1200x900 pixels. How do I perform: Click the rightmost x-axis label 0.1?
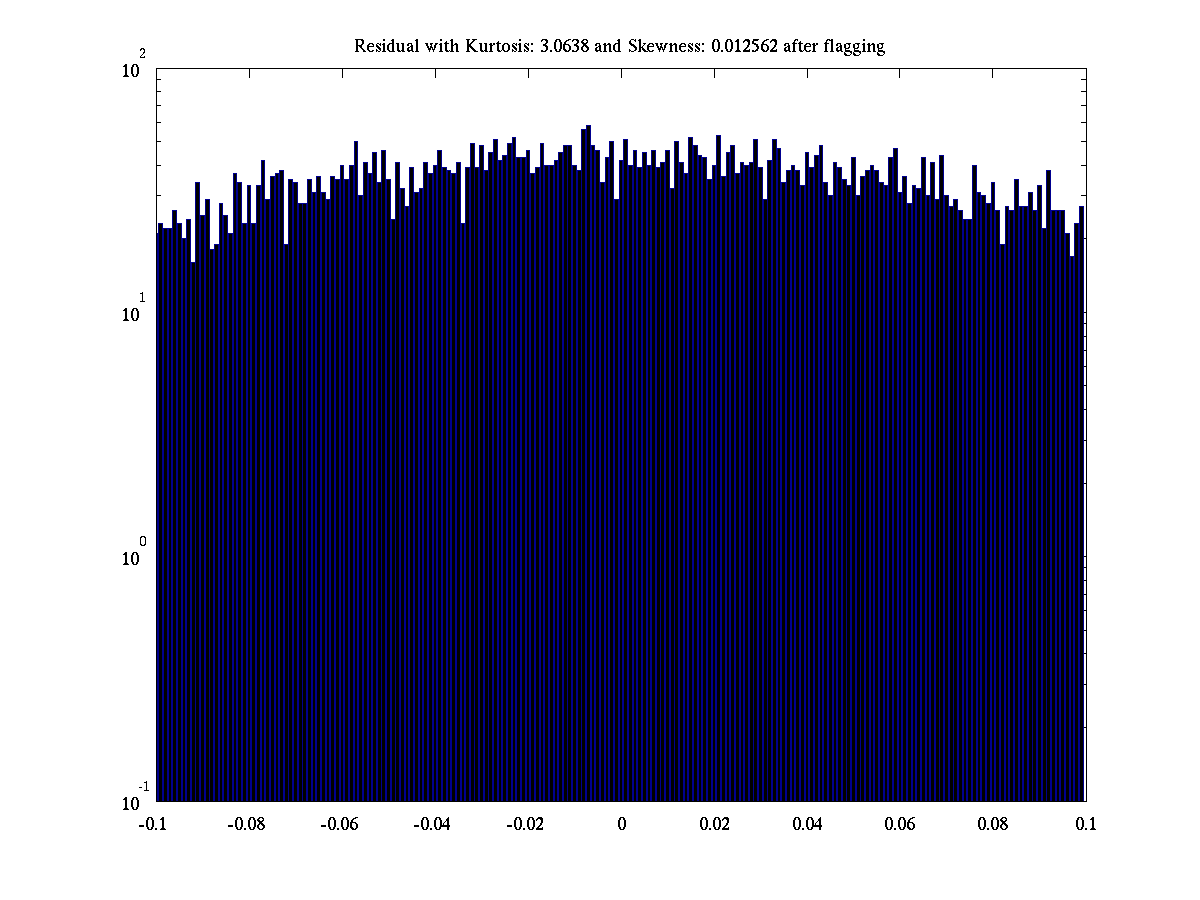click(1086, 824)
